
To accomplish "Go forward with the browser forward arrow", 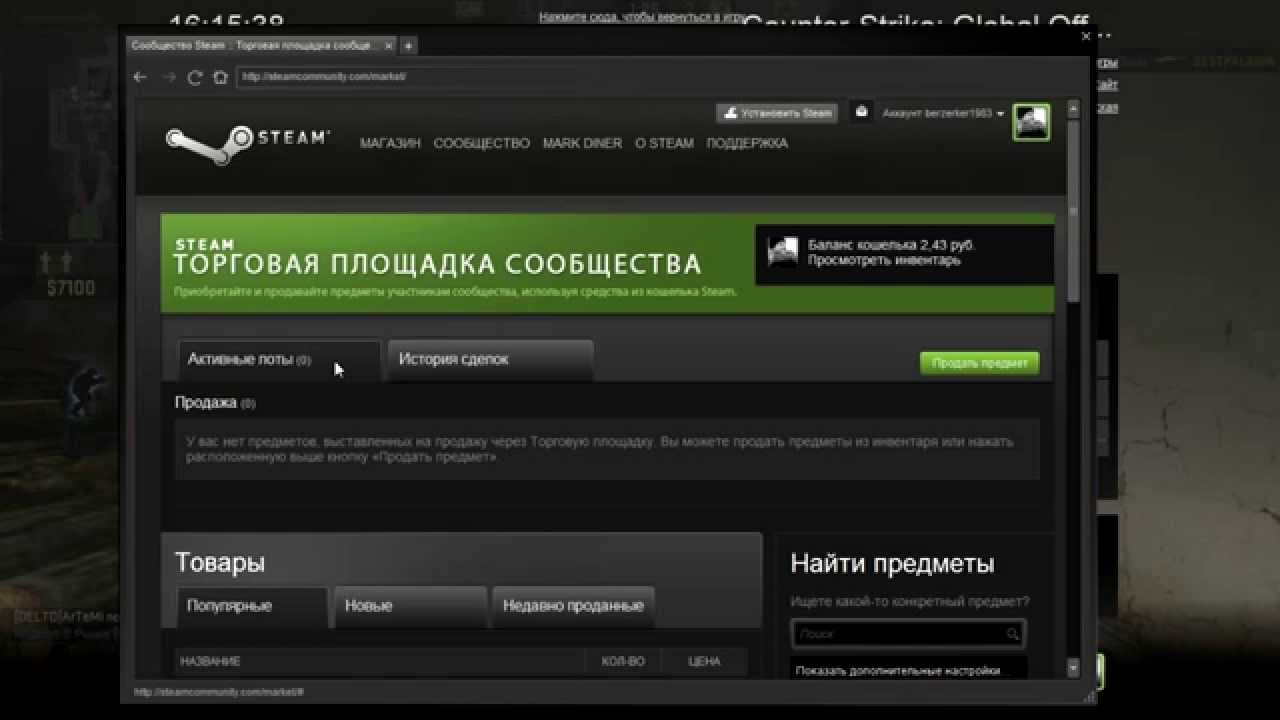I will tap(168, 77).
